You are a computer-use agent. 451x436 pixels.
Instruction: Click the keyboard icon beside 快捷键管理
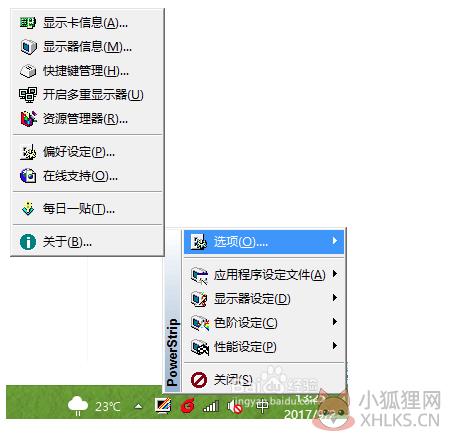28,71
